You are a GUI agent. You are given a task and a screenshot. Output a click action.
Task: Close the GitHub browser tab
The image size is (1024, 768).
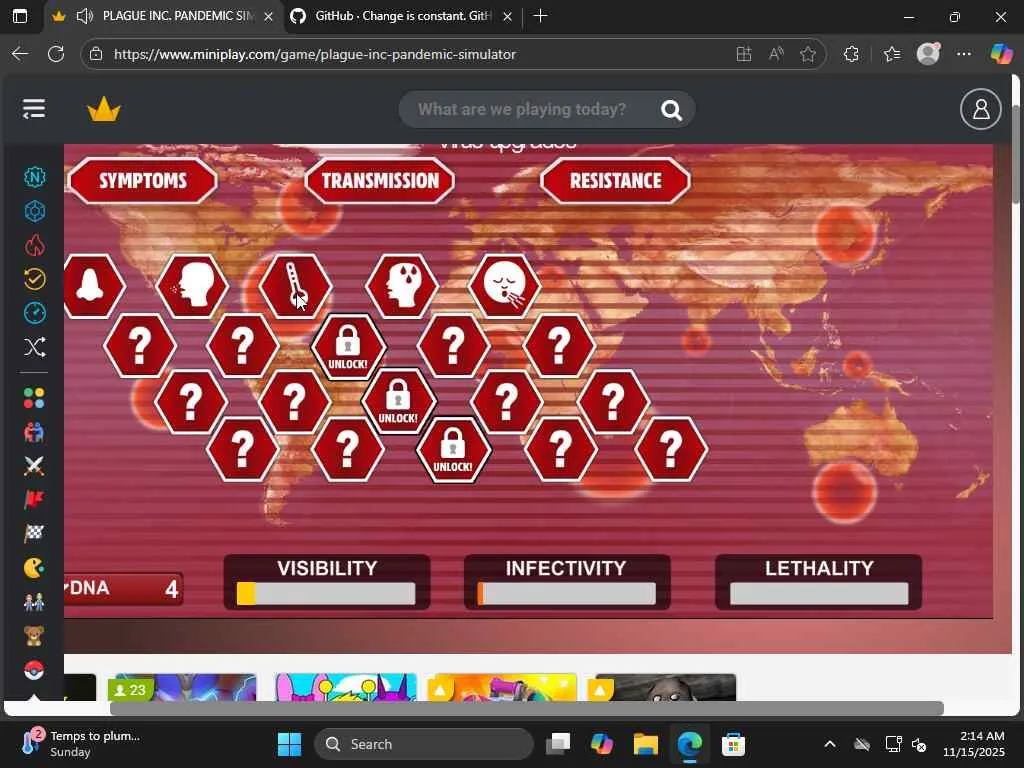coord(507,17)
